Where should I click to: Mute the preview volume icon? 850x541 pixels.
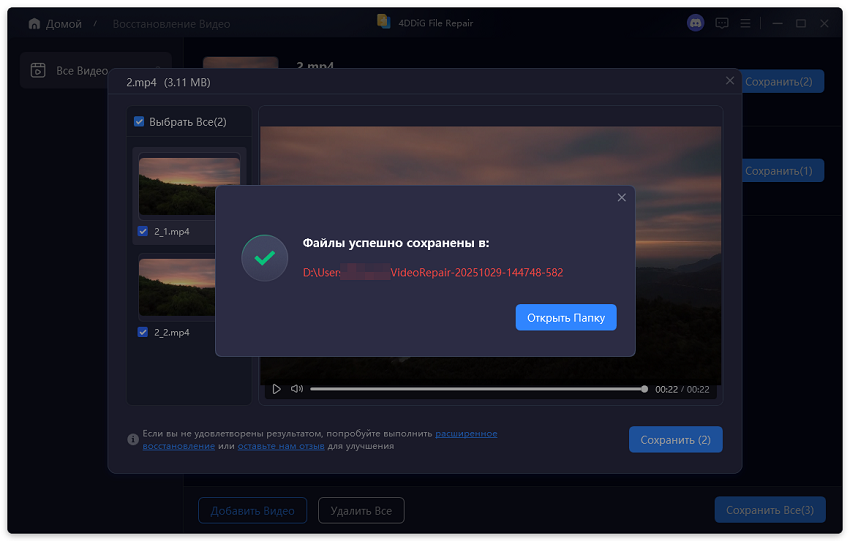297,389
